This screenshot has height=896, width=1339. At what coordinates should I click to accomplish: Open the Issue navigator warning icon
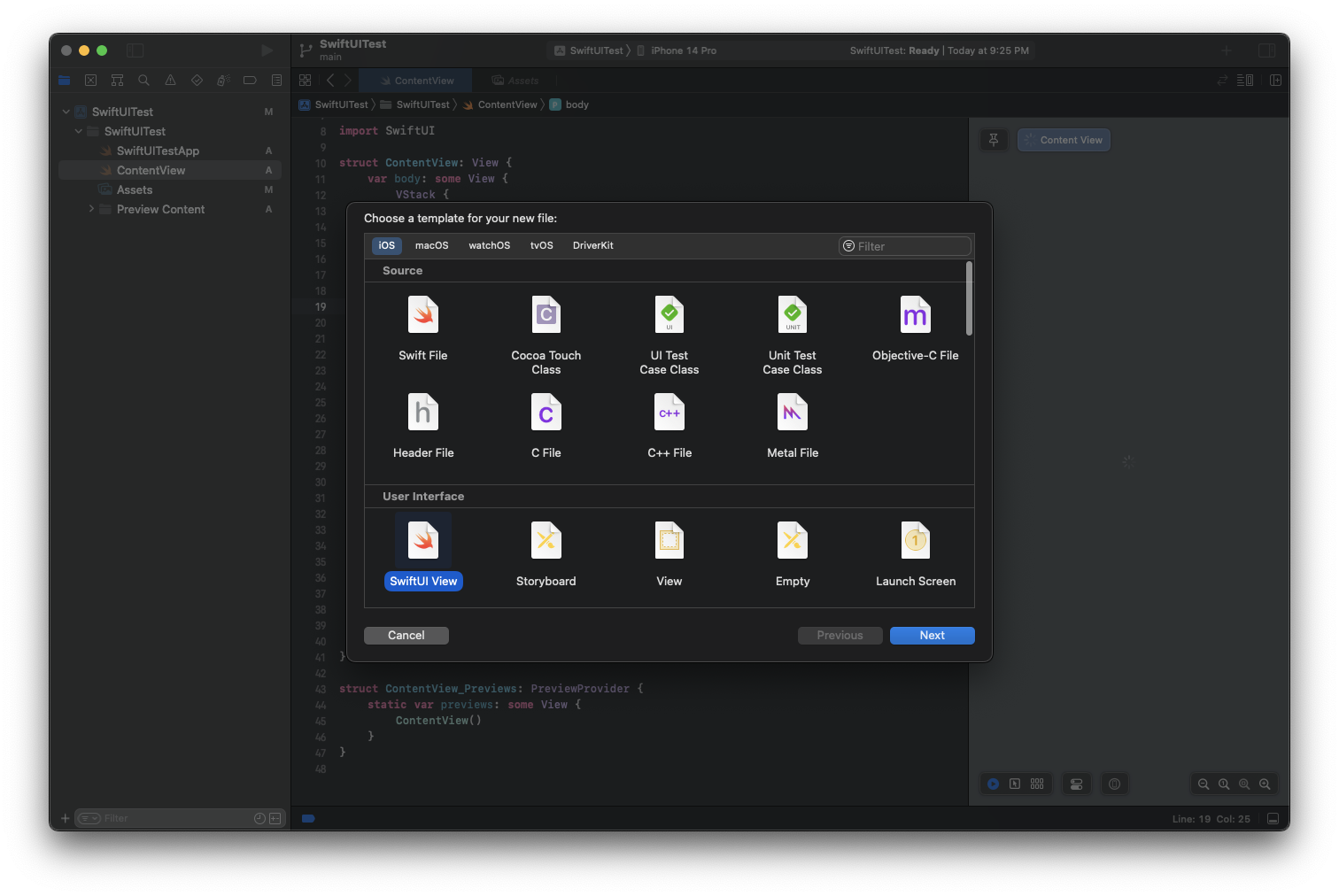[x=170, y=81]
